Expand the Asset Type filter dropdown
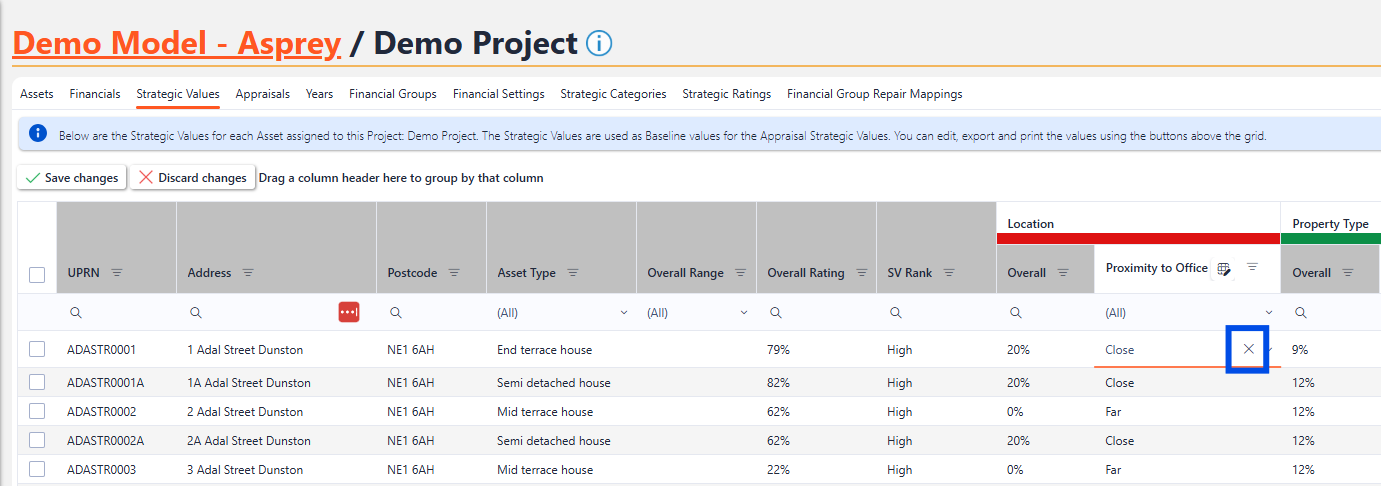 [624, 313]
